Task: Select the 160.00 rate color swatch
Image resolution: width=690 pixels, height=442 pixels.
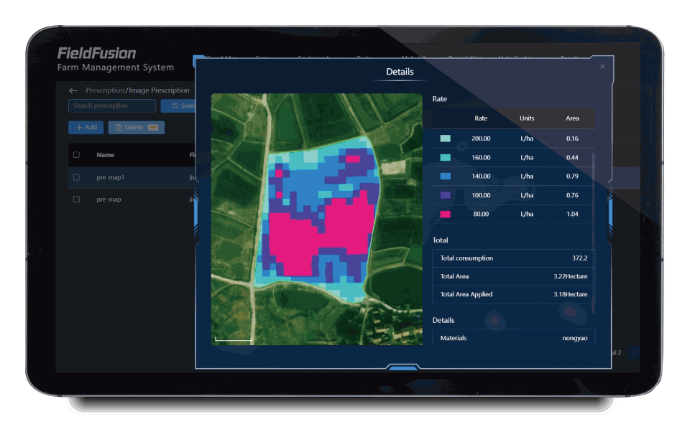Action: pyautogui.click(x=446, y=158)
